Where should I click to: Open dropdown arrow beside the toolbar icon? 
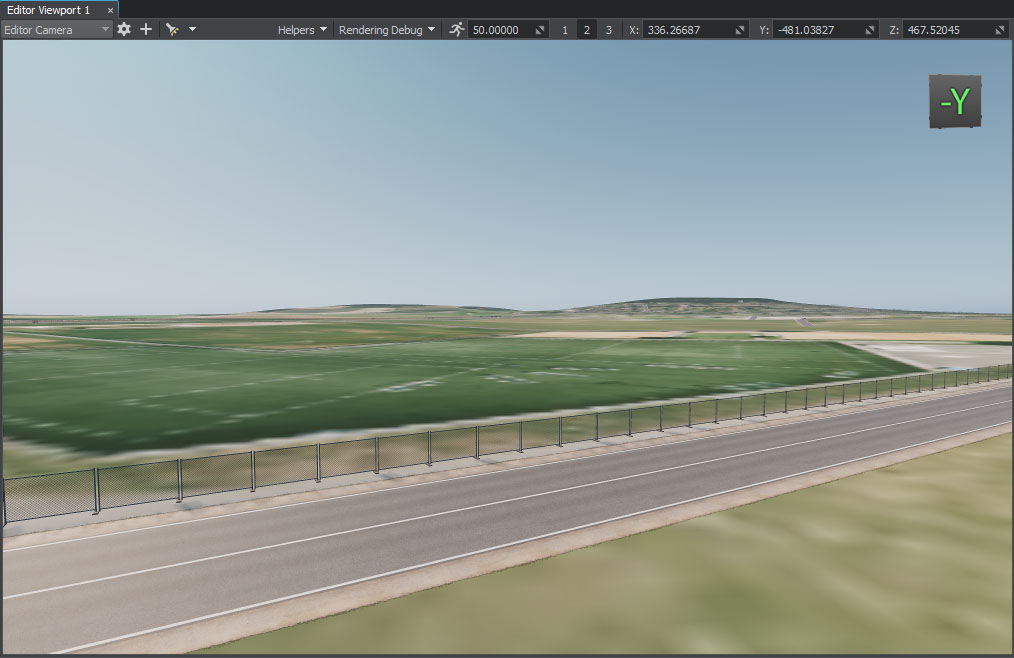tap(192, 30)
